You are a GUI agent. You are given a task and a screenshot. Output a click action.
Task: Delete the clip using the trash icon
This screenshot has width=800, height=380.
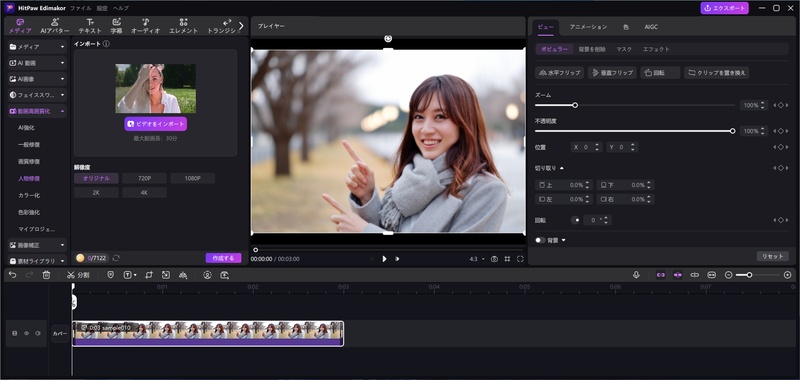[46, 275]
